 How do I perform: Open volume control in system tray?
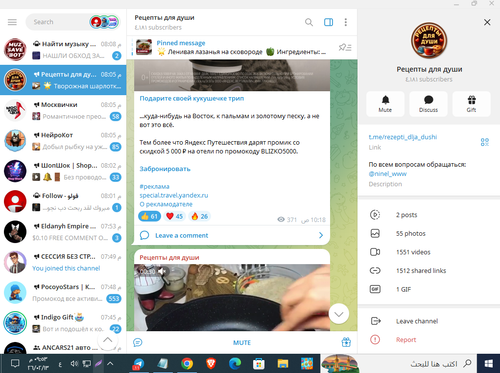point(74,364)
